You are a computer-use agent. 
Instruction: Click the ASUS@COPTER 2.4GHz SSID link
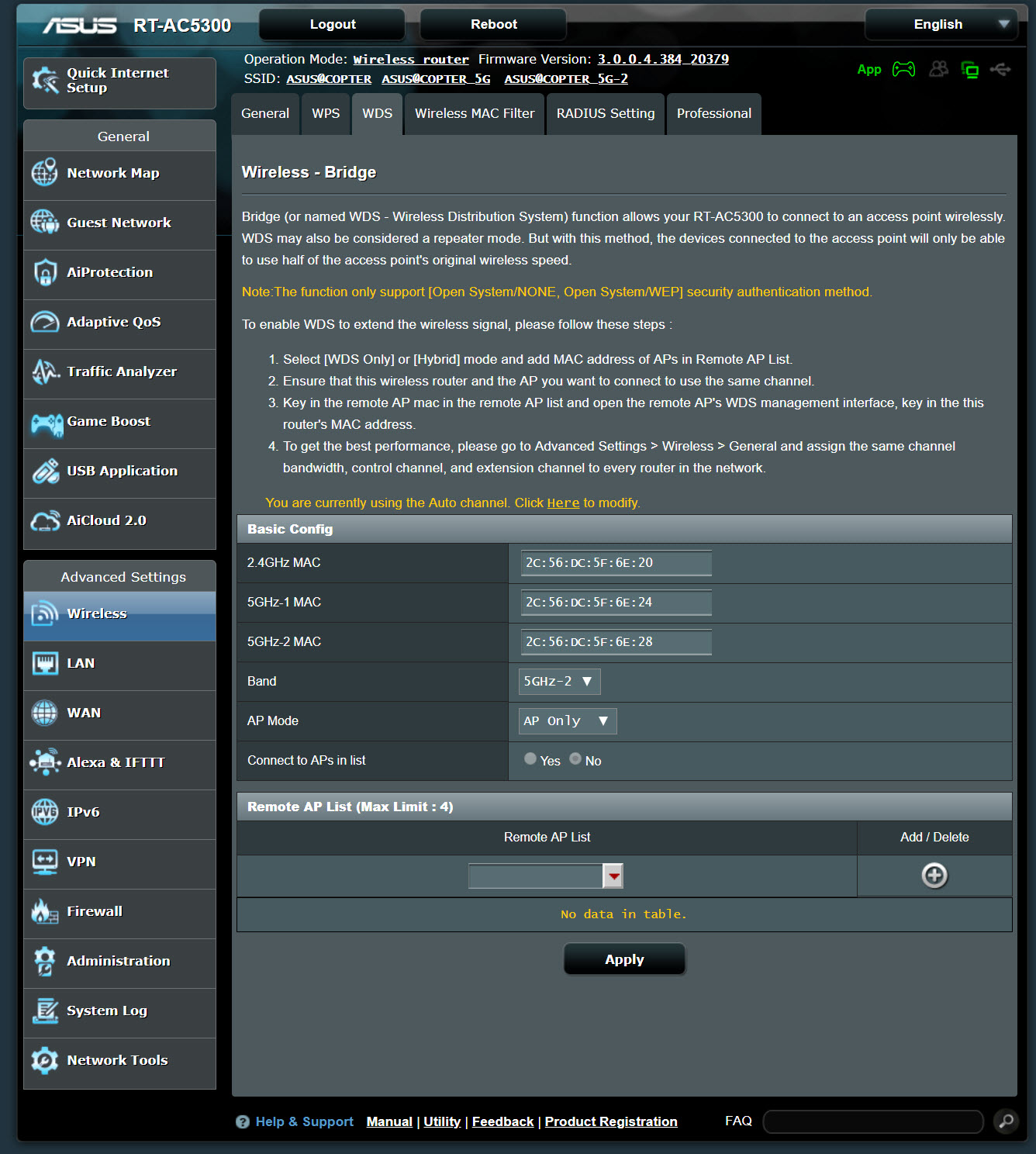(x=329, y=79)
